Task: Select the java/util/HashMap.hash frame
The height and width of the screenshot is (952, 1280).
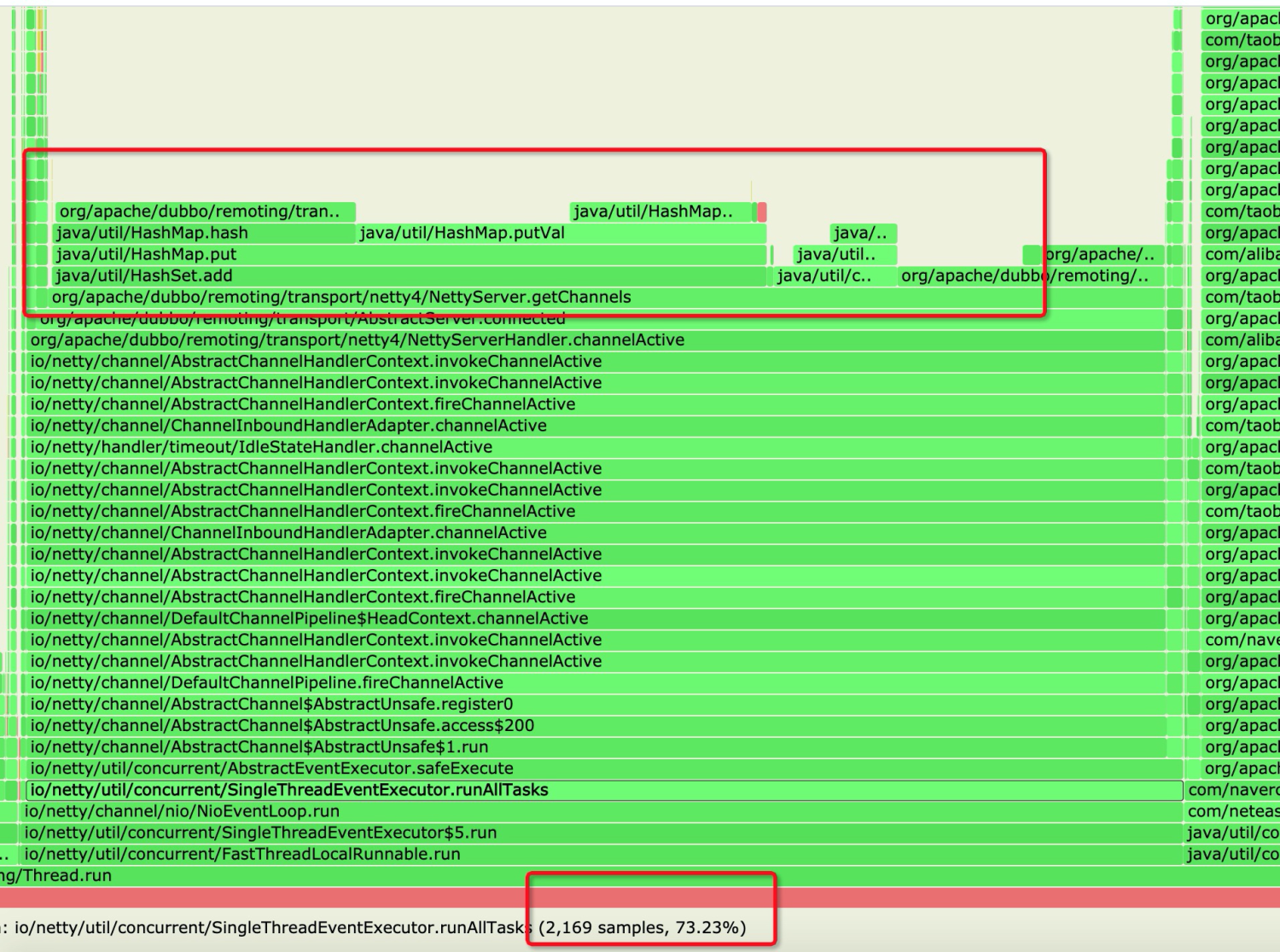Action: pos(203,233)
